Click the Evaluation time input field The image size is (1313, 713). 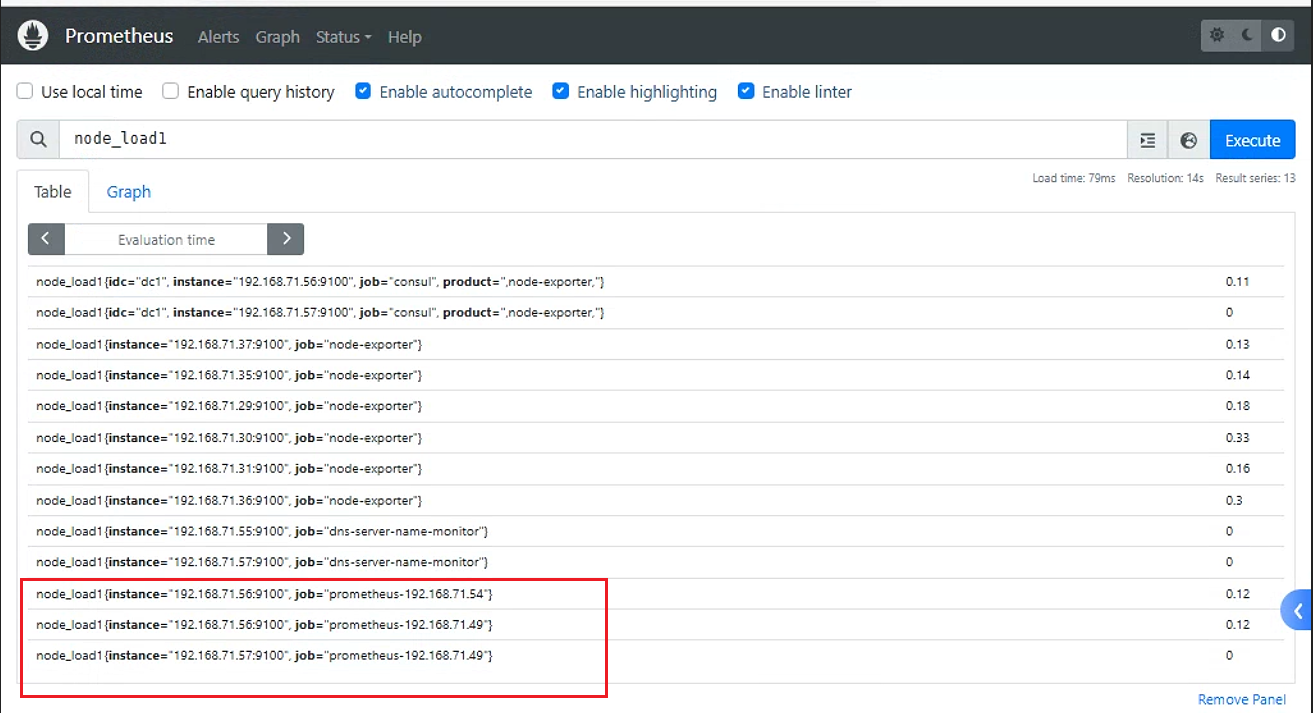tap(166, 239)
